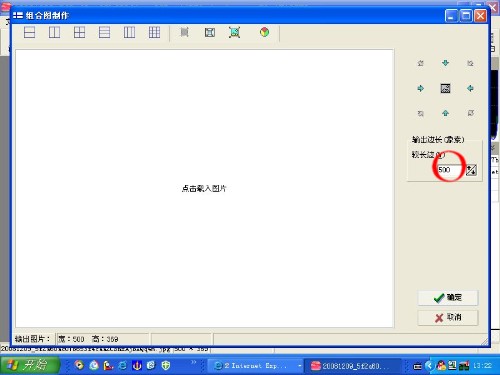Image resolution: width=500 pixels, height=375 pixels.
Task: Click the square frame border toolbar icon
Action: [210, 32]
